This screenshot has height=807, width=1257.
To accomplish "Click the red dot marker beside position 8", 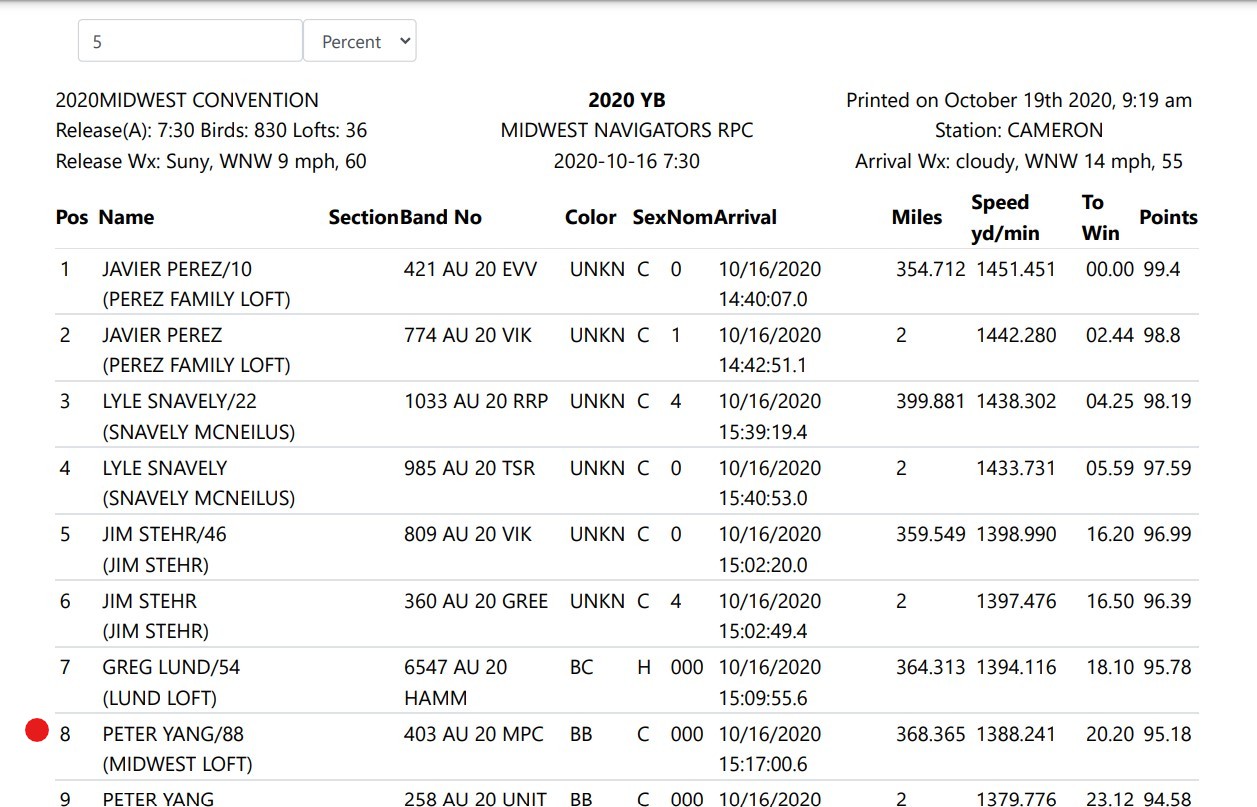I will pos(37,730).
